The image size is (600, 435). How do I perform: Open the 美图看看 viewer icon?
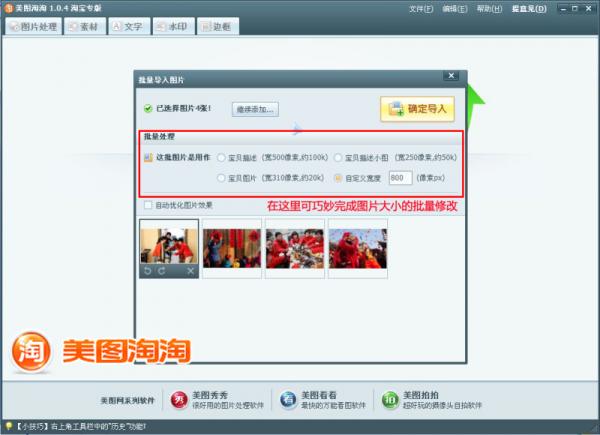pos(288,400)
